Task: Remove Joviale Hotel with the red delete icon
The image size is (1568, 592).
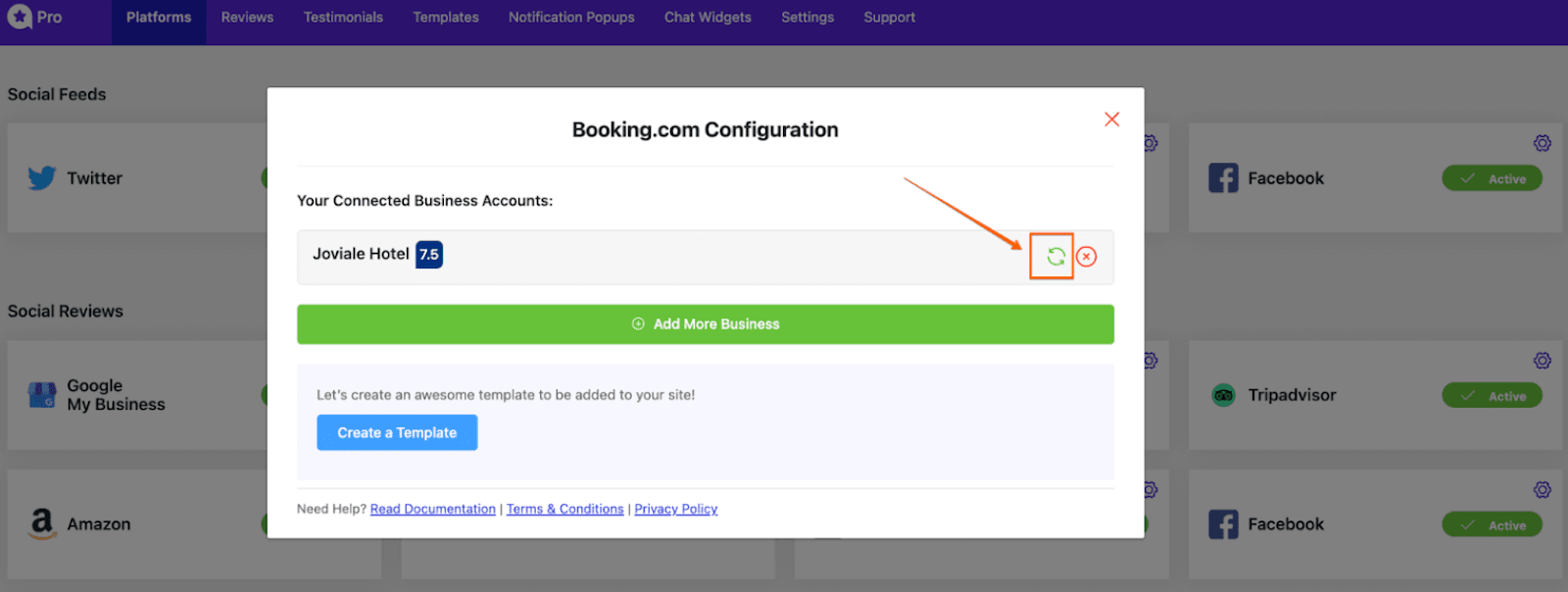Action: point(1086,257)
